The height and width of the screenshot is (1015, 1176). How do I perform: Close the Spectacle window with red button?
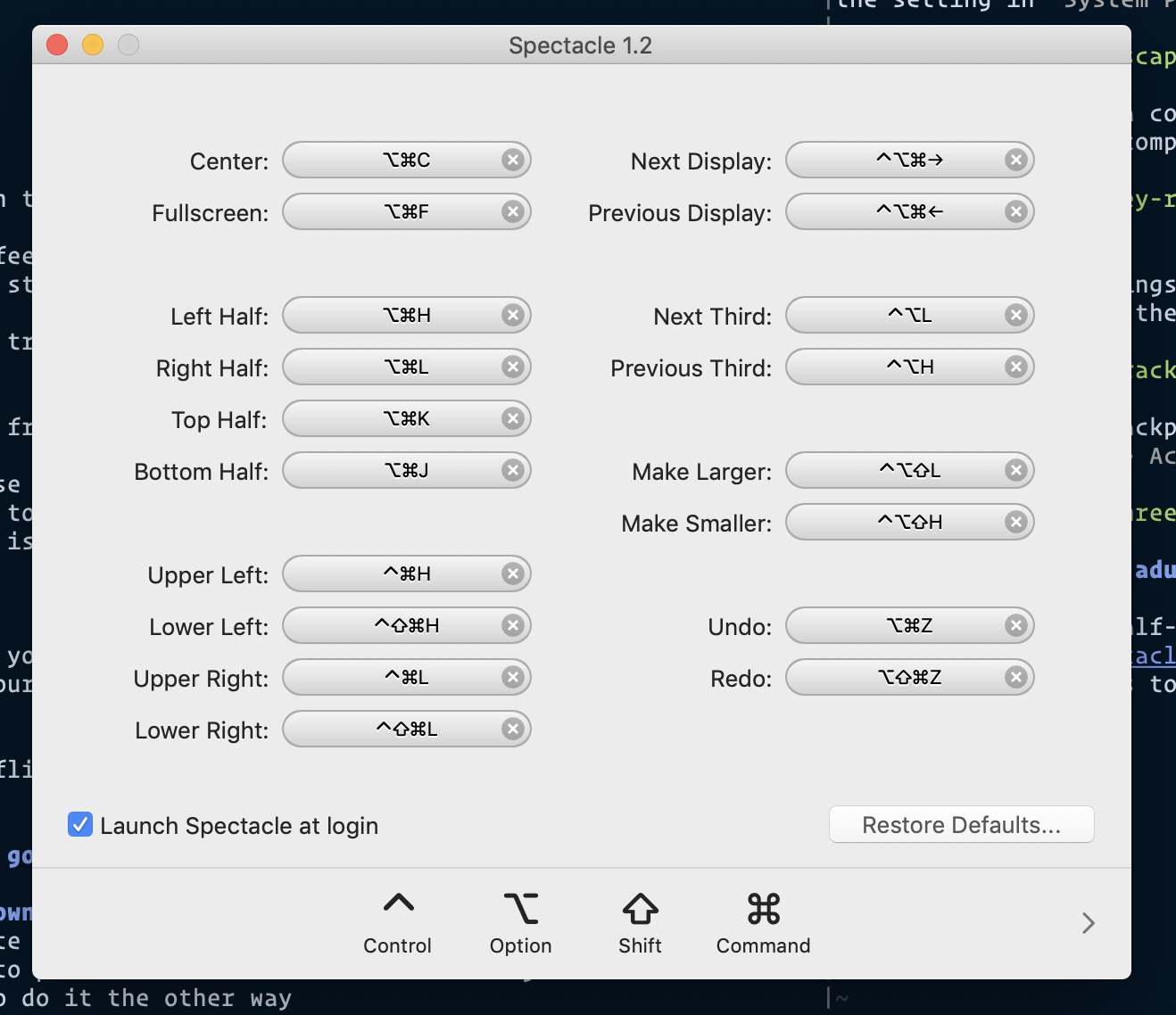pyautogui.click(x=57, y=45)
